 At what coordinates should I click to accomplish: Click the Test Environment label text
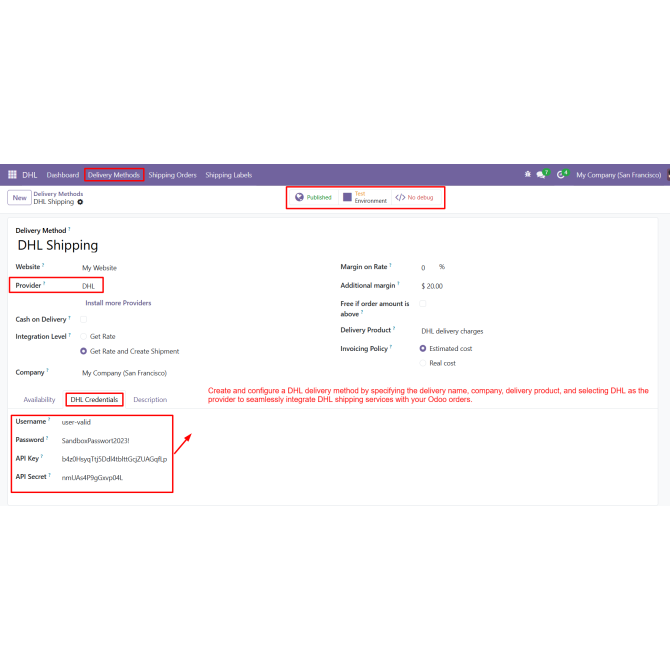[370, 197]
